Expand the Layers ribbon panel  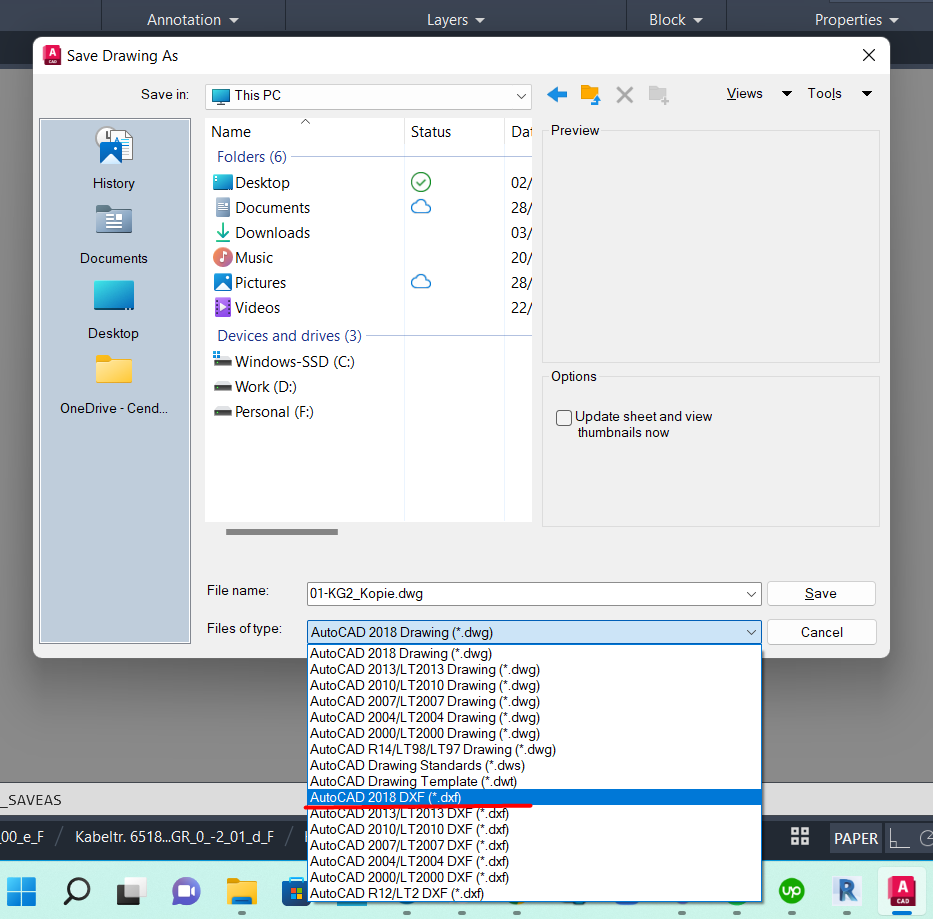(456, 20)
